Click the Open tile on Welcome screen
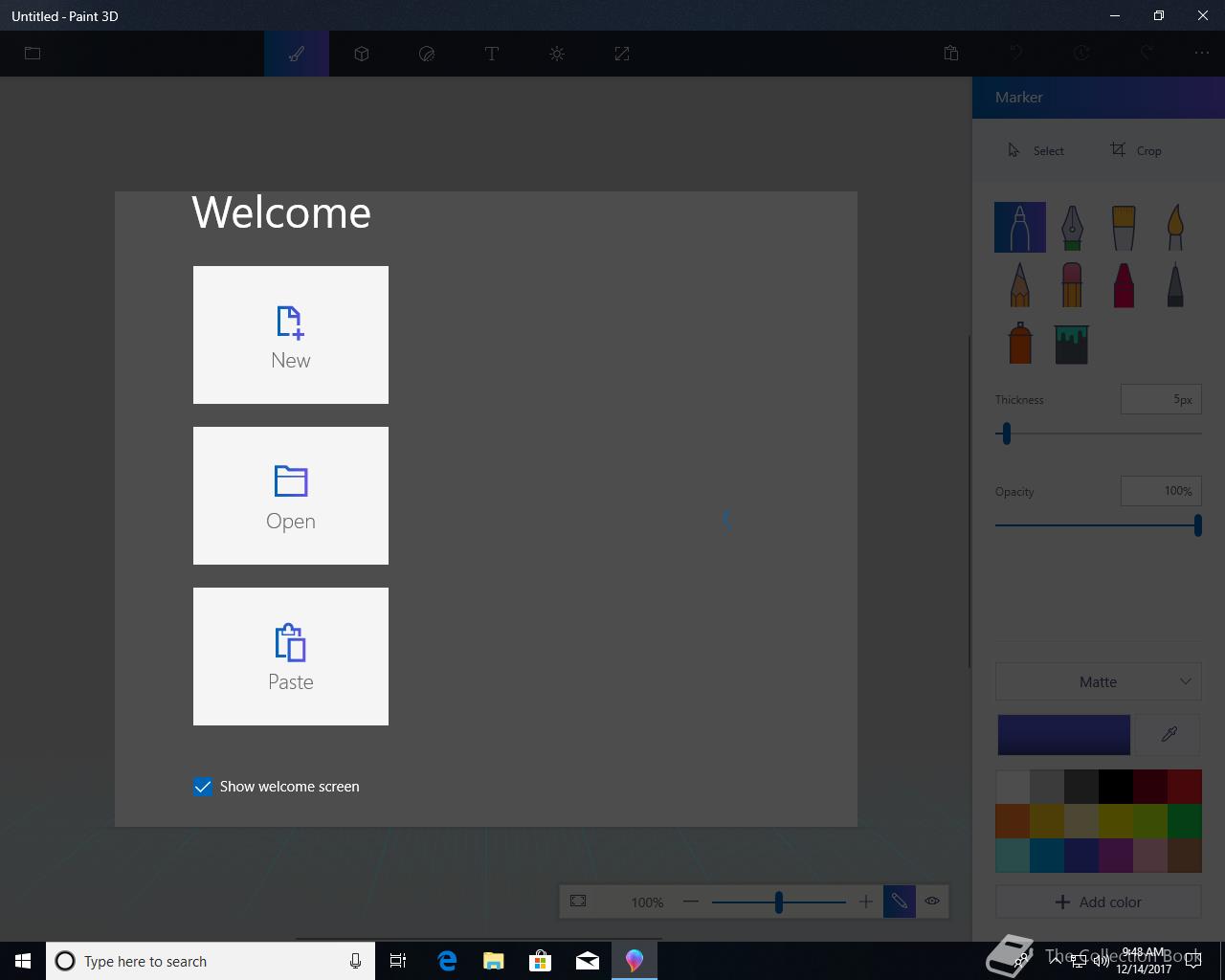The width and height of the screenshot is (1225, 980). point(291,496)
